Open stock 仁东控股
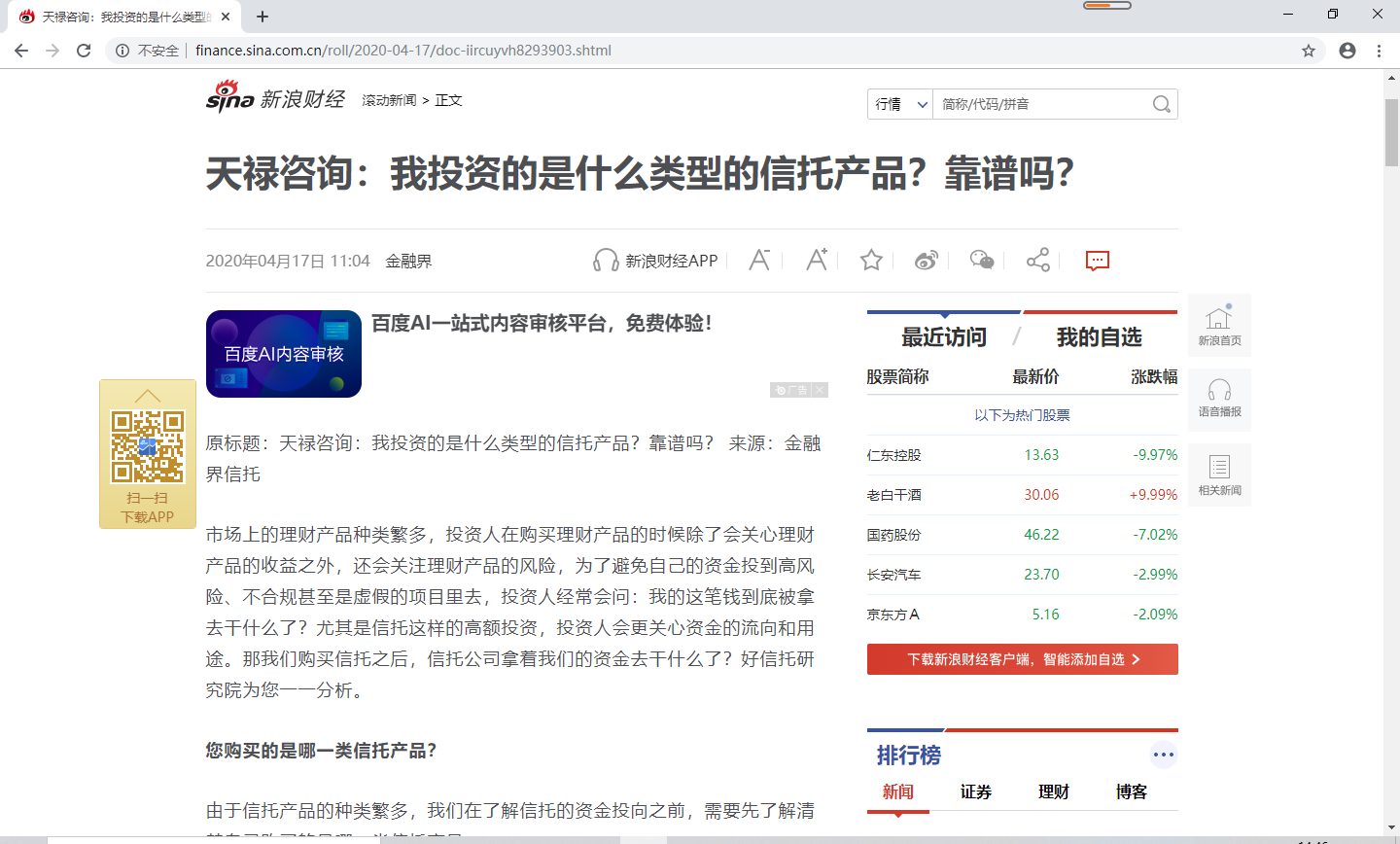The height and width of the screenshot is (844, 1400). point(894,455)
